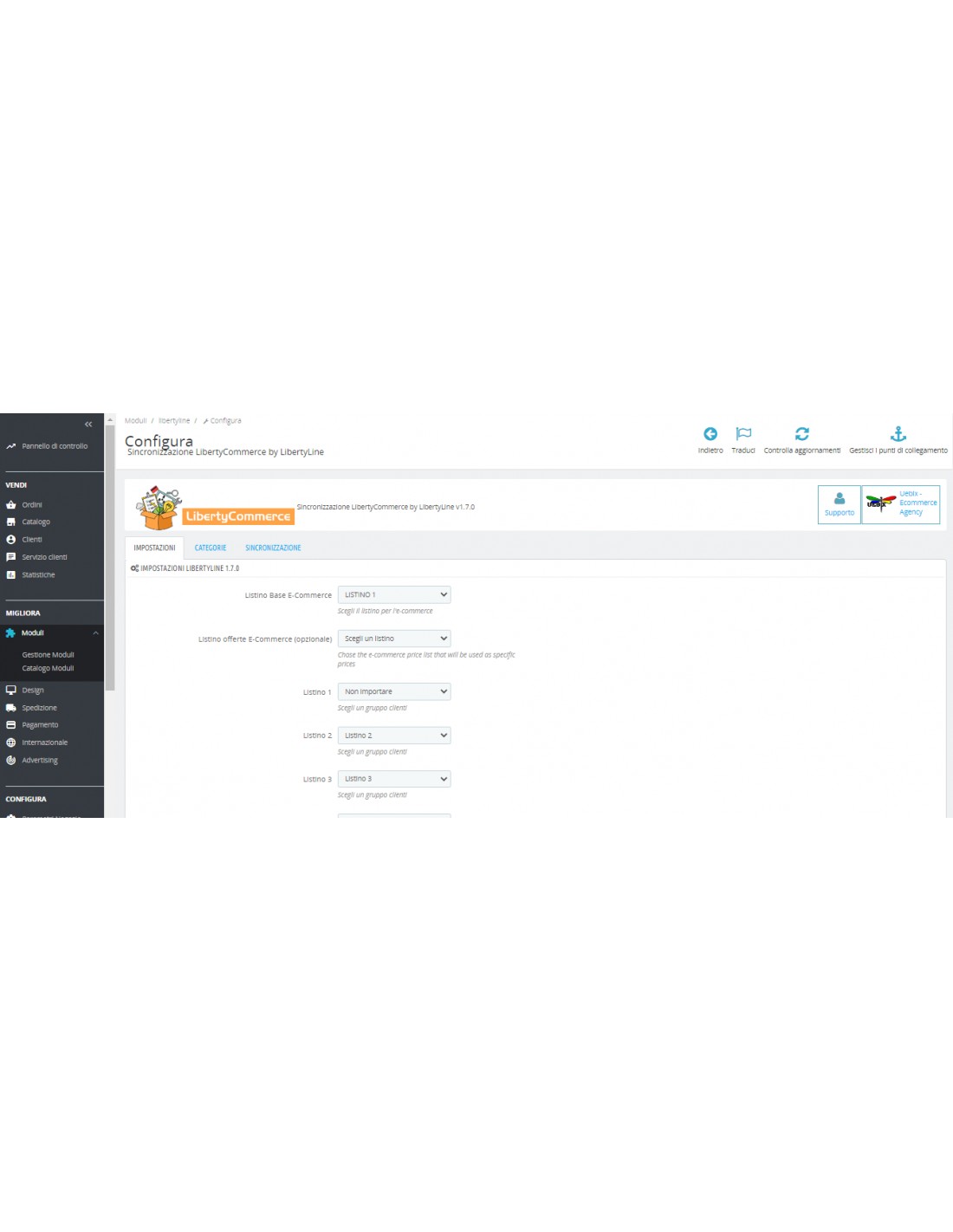Click the Statistiche chart icon

pos(10,574)
